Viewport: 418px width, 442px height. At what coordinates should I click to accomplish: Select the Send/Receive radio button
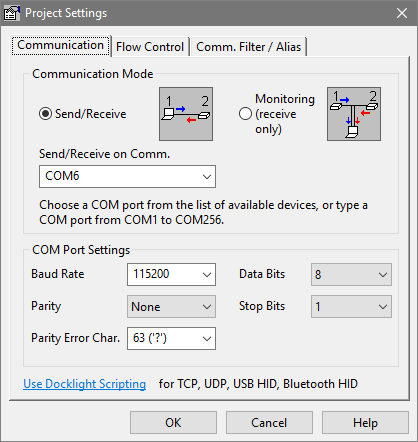(x=45, y=114)
